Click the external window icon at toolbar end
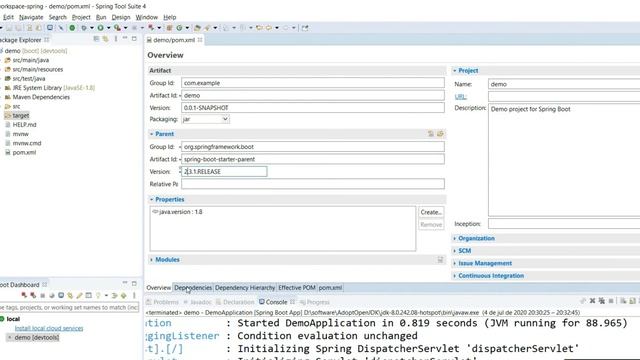Screen dimensions: 640x360 305,28
